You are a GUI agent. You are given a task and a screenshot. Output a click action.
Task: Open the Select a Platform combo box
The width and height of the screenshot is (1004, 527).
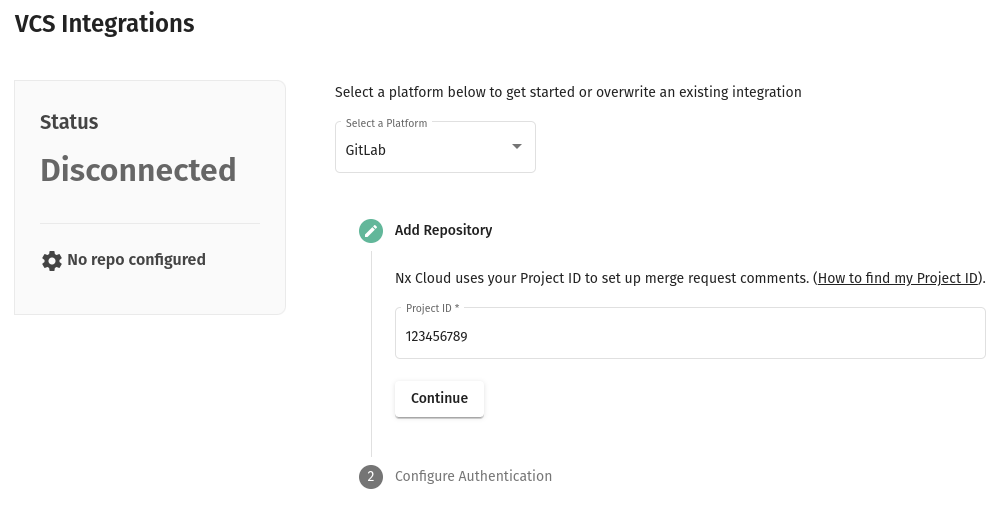pyautogui.click(x=435, y=149)
